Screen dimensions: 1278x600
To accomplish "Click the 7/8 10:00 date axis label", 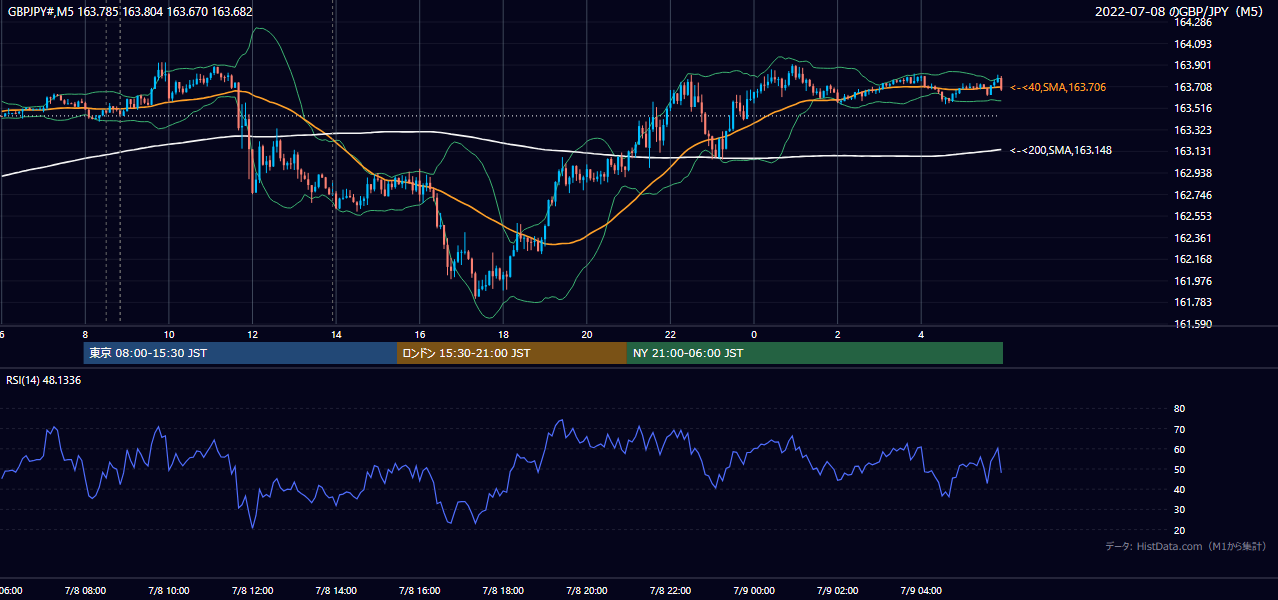I will [x=168, y=591].
